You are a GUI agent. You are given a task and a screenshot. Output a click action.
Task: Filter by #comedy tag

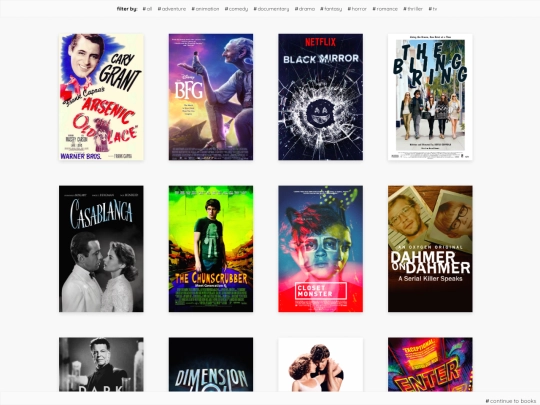(236, 9)
